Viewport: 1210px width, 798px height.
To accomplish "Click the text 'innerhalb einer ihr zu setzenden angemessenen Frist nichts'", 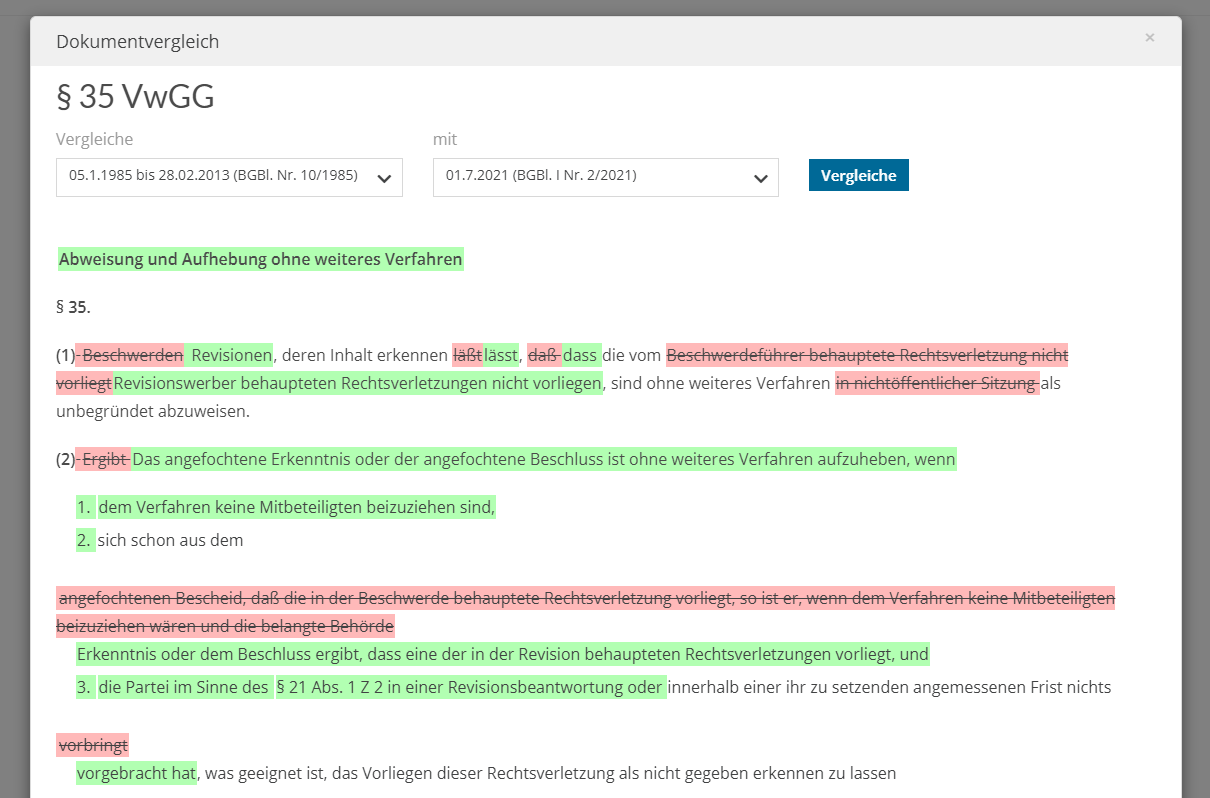I will click(x=890, y=688).
